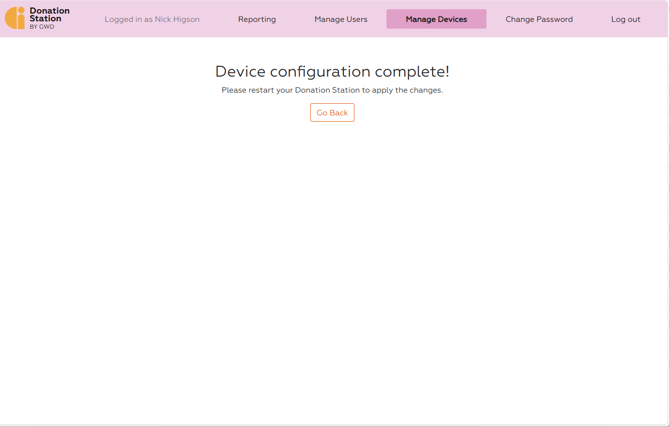Click "Nick Higson" in the navigation bar
The width and height of the screenshot is (670, 427).
coord(177,19)
